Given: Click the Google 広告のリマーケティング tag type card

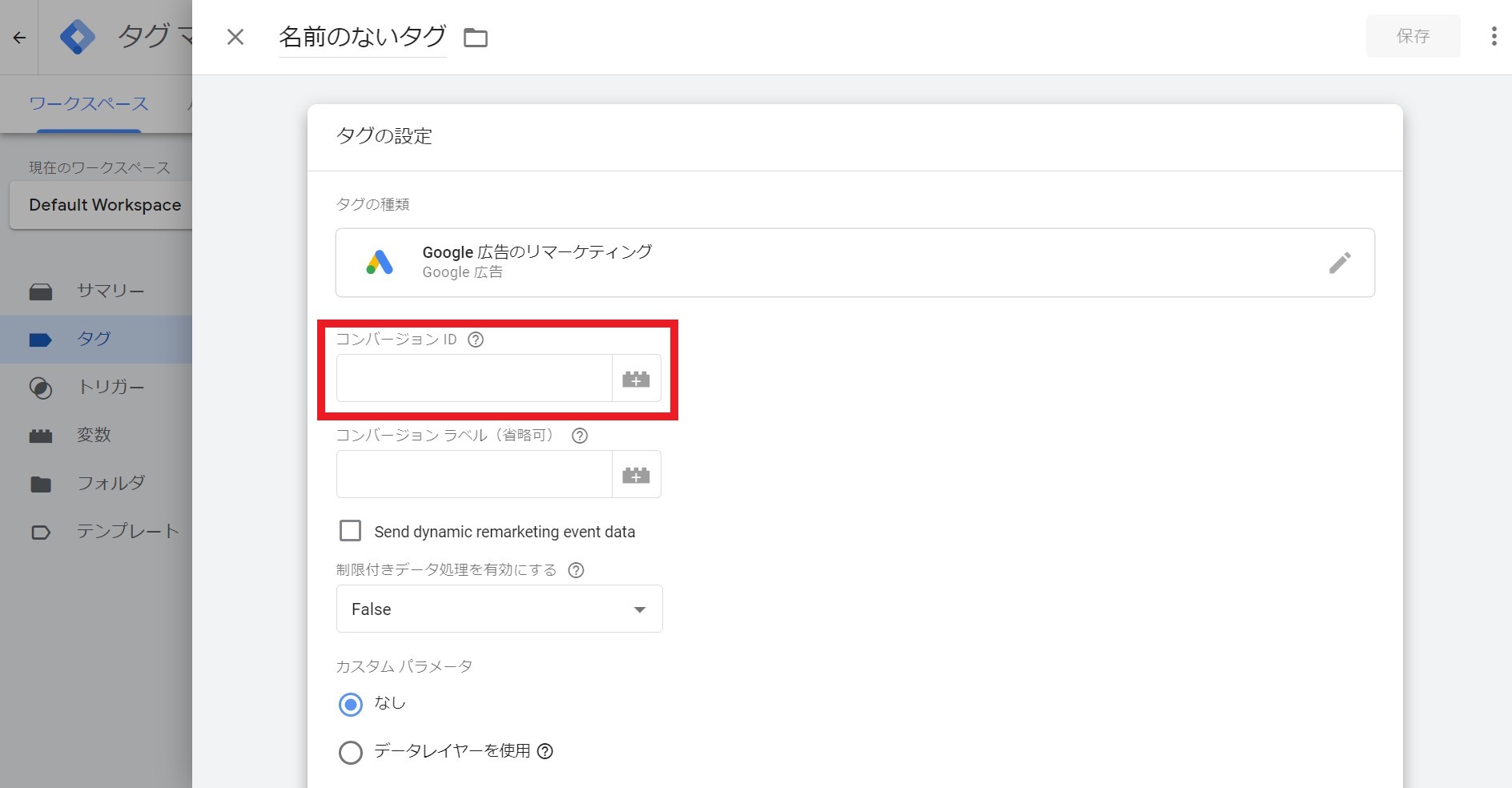Looking at the screenshot, I should pos(855,263).
